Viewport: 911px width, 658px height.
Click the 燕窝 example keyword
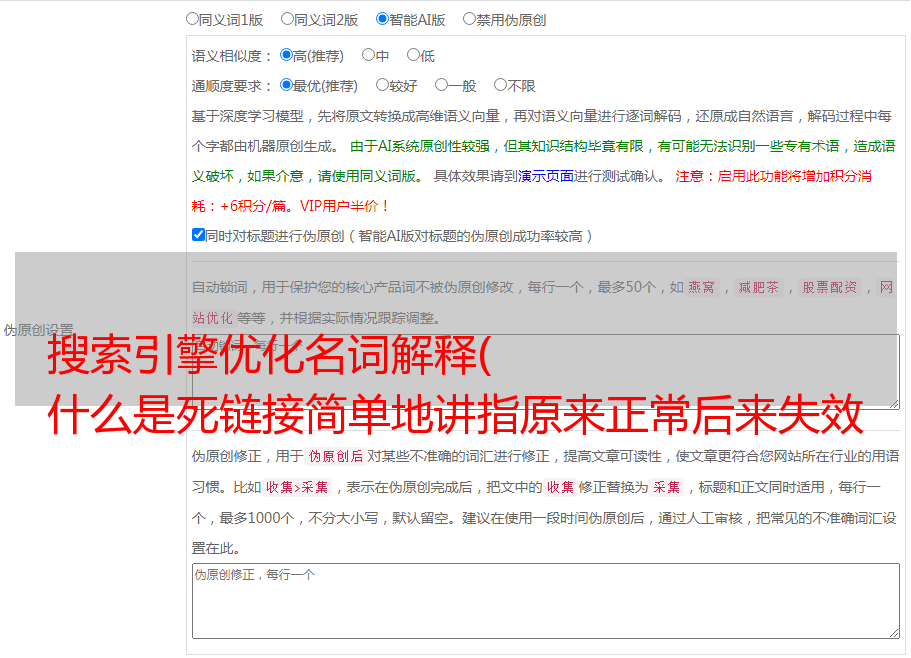tap(702, 287)
